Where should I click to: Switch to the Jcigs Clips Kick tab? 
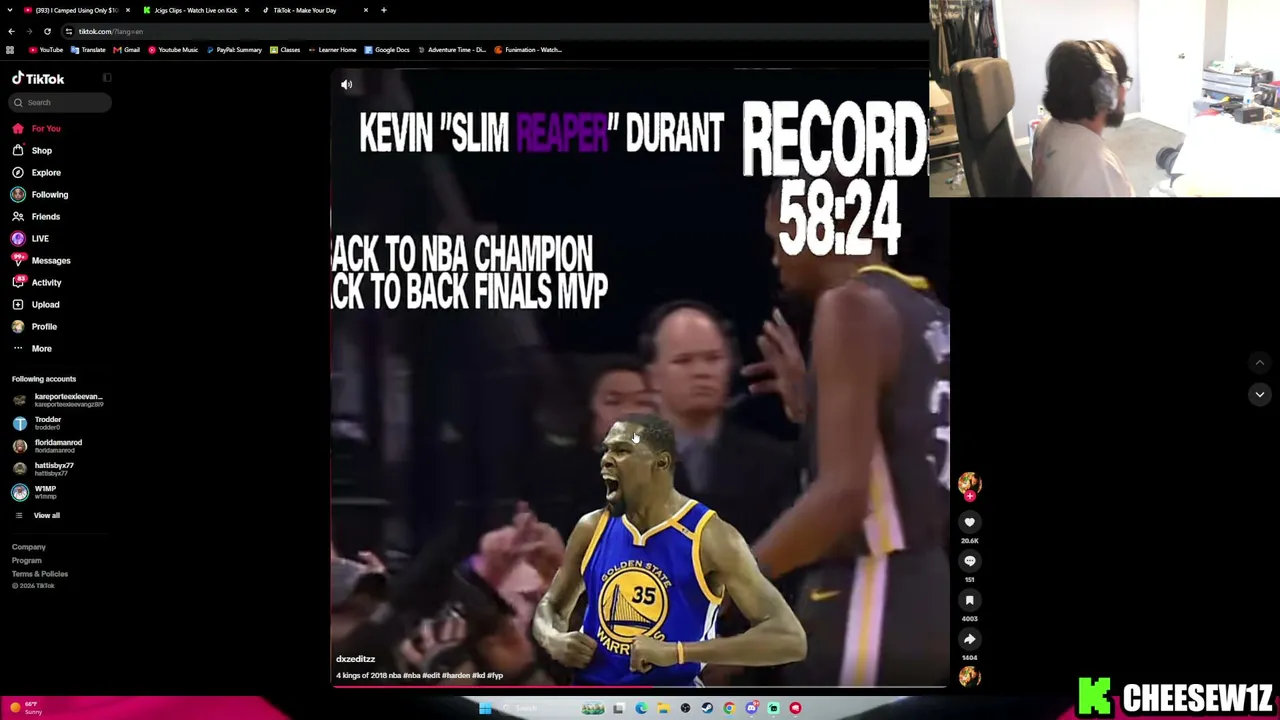pyautogui.click(x=195, y=10)
